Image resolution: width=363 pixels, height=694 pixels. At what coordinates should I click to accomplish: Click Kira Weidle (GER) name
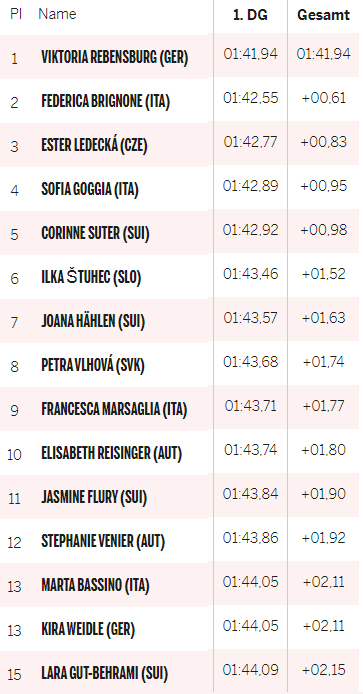(x=88, y=629)
